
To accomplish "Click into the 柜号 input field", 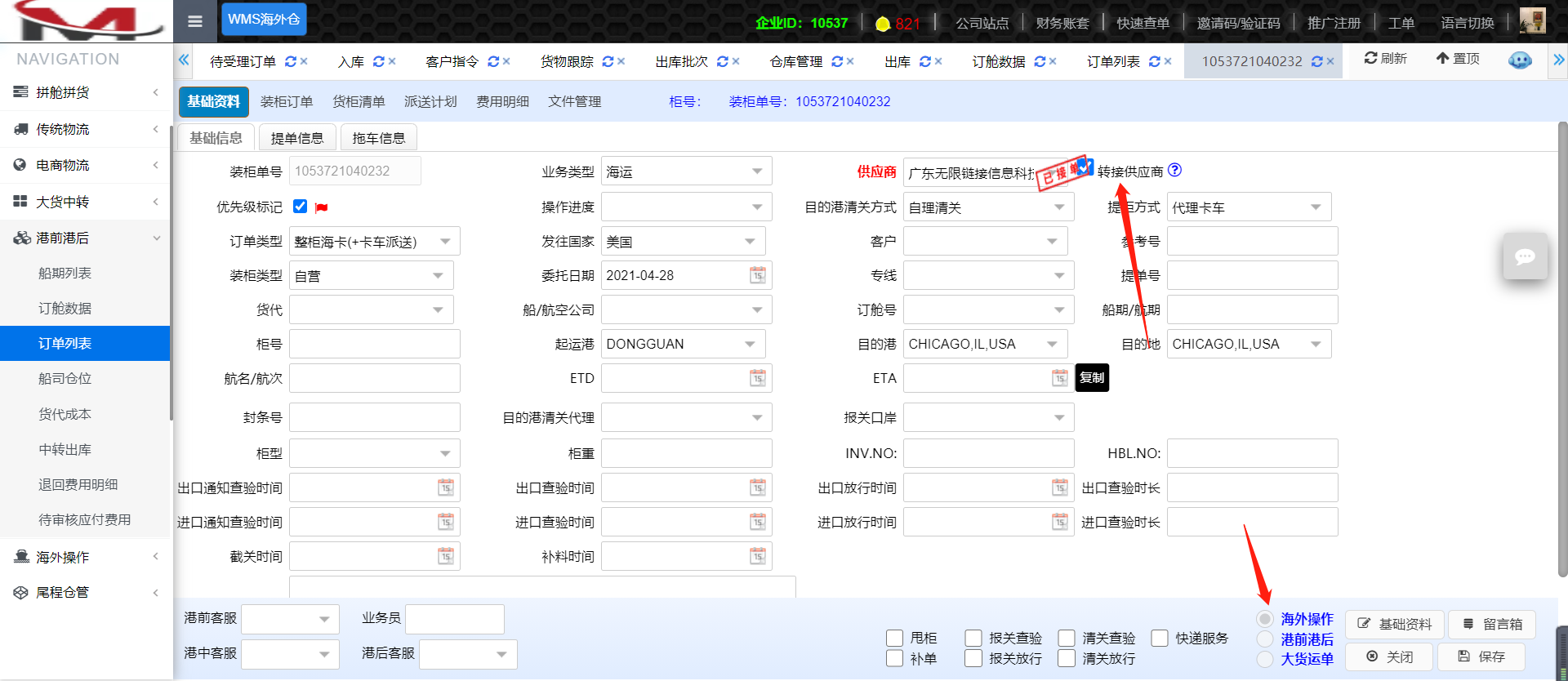I will [374, 344].
